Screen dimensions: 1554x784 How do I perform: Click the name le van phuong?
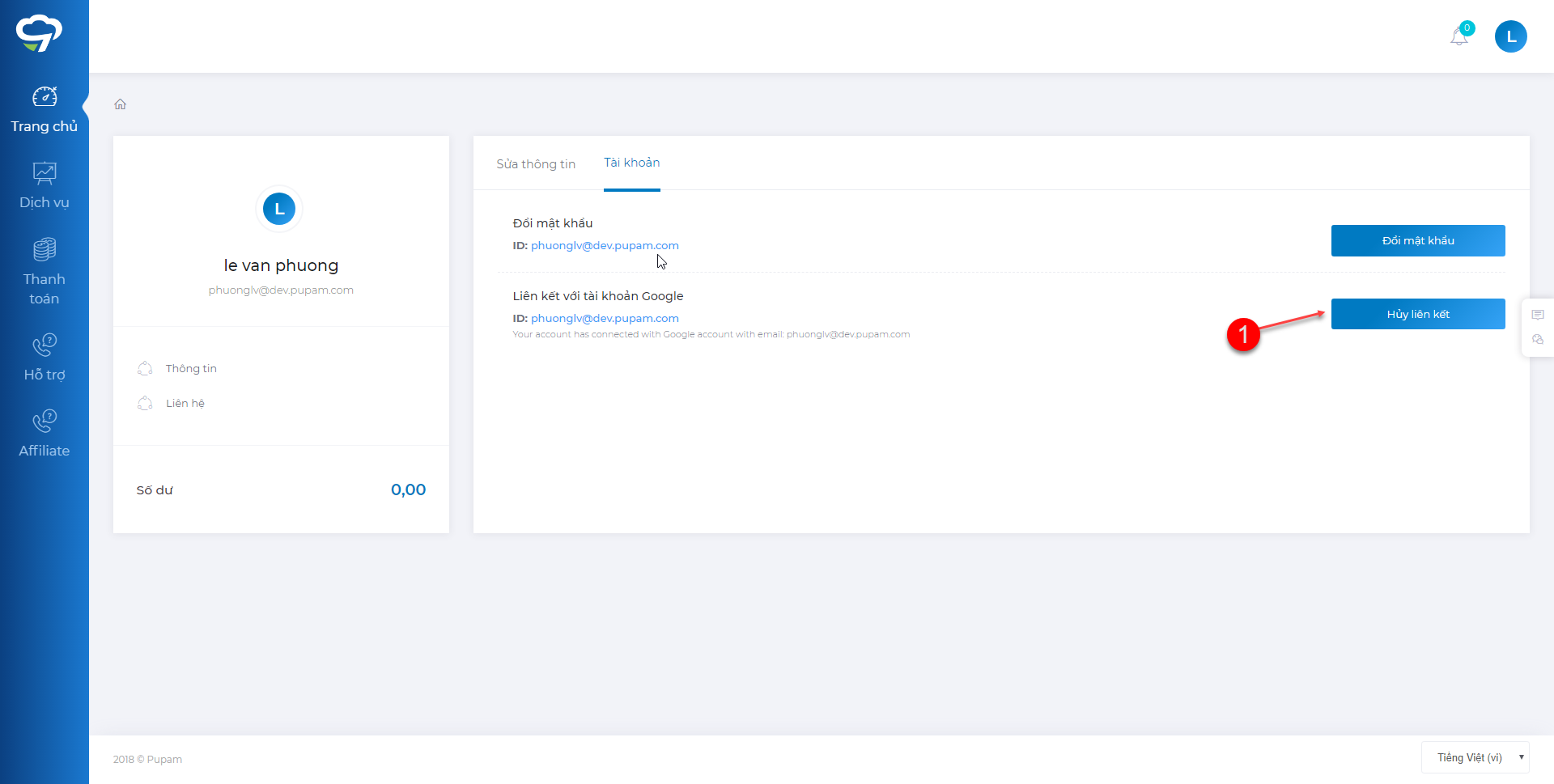(281, 265)
